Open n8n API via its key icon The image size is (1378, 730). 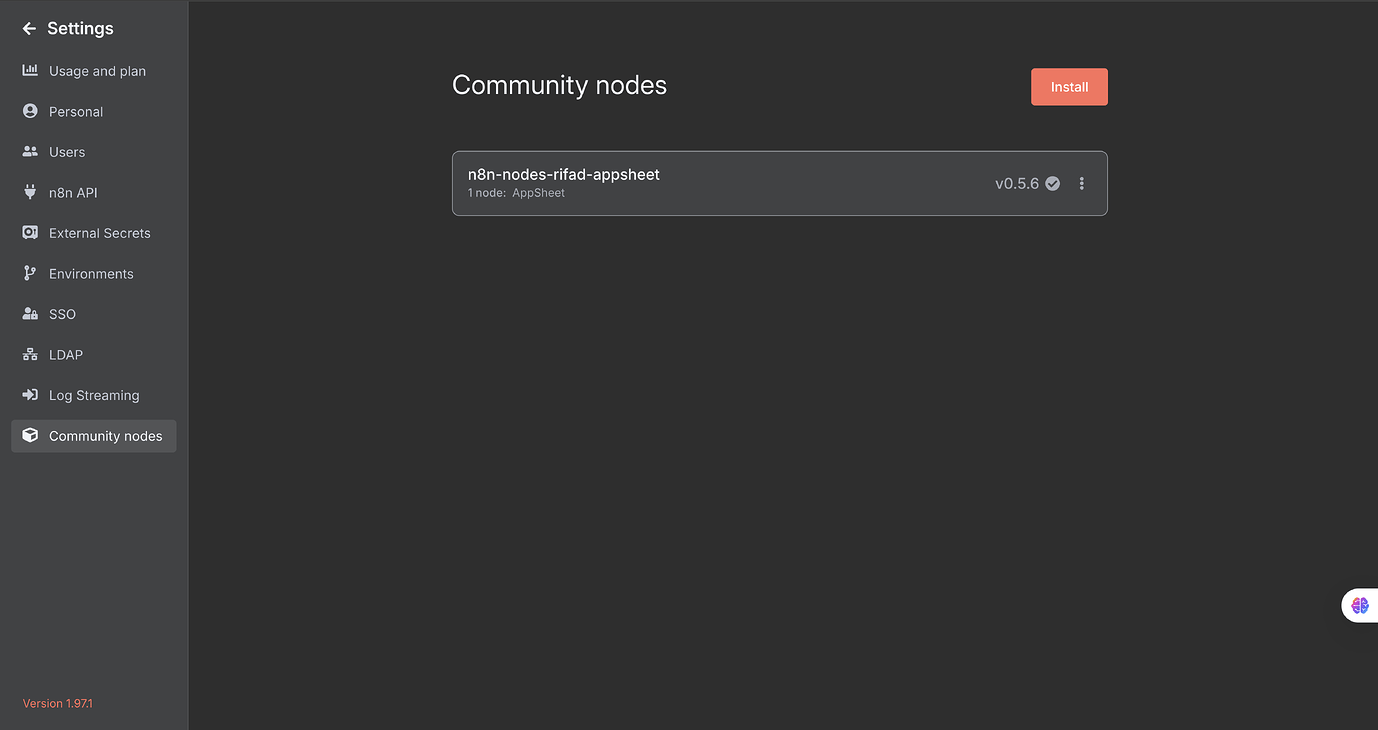(30, 192)
